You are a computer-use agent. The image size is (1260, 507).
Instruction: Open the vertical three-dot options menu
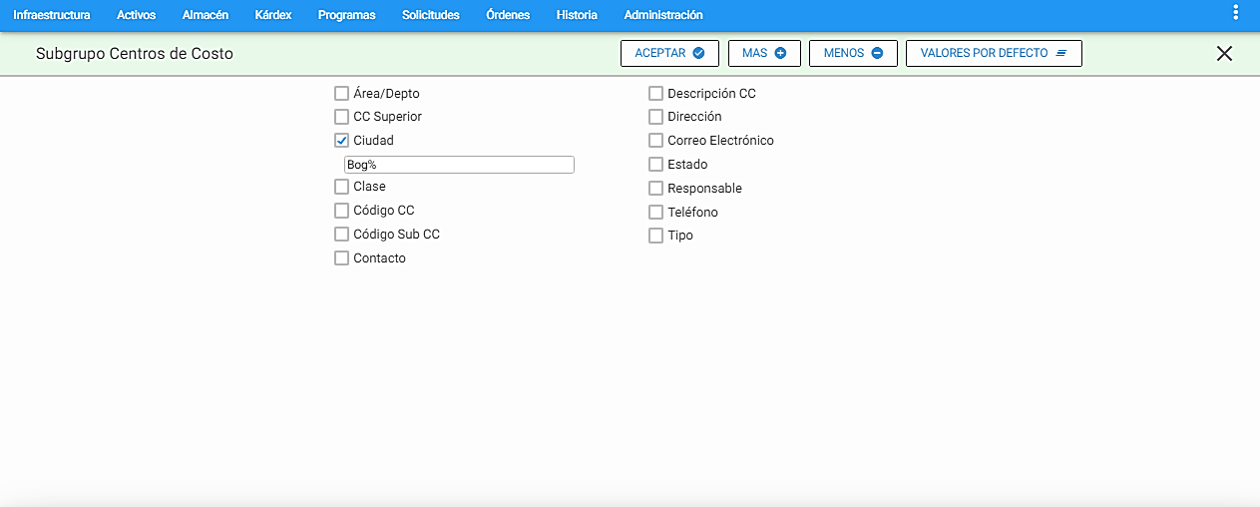pos(1235,12)
